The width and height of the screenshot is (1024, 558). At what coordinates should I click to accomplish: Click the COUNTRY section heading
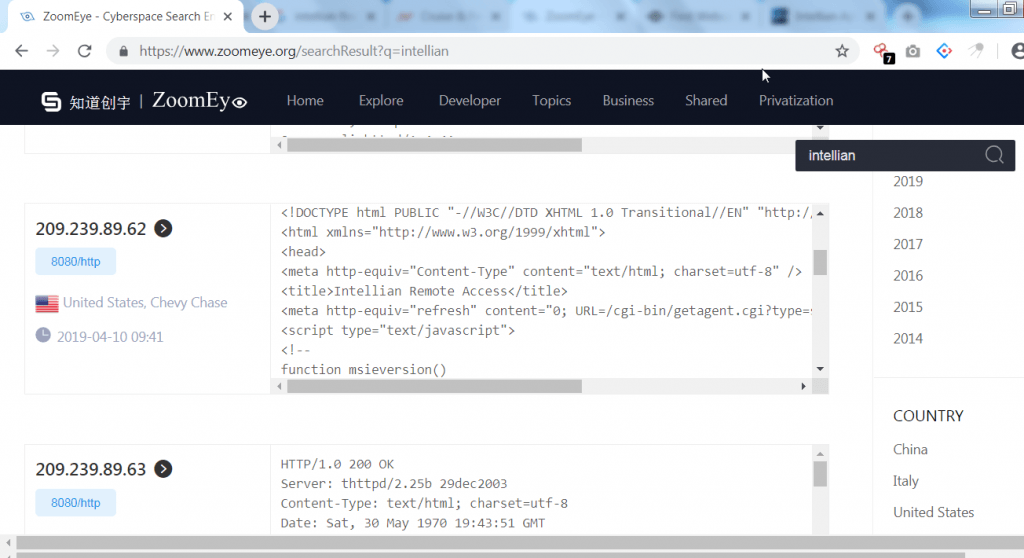[928, 416]
